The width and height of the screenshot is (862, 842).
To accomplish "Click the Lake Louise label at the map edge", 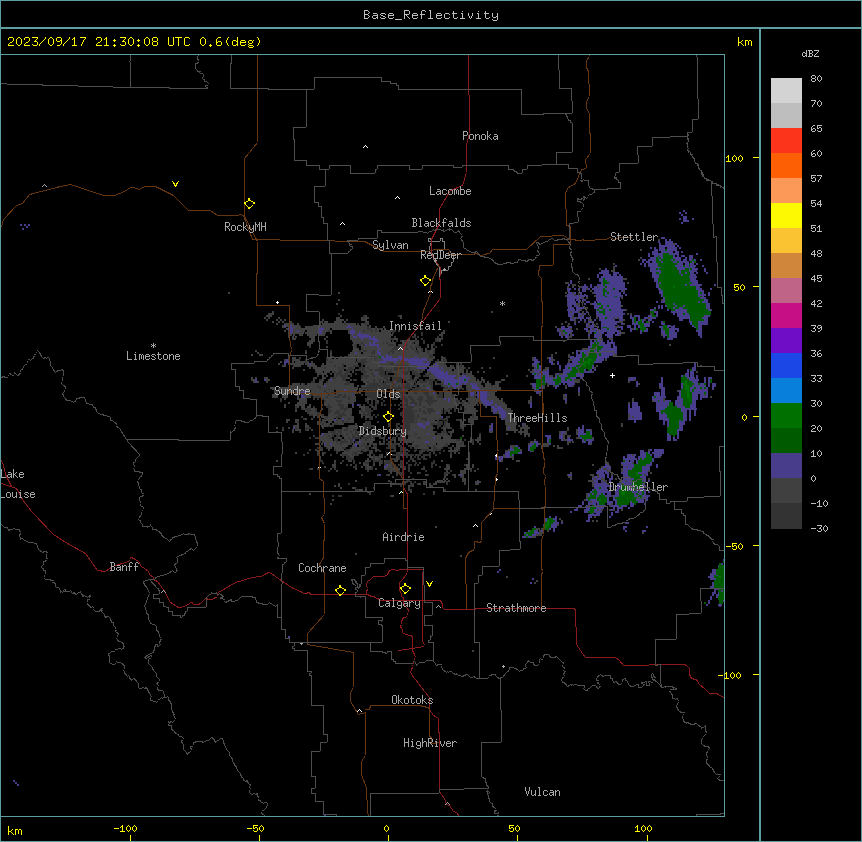I will 18,484.
